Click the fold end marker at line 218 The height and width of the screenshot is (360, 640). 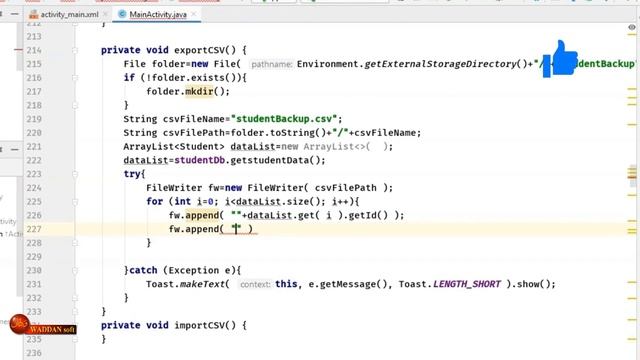point(75,105)
